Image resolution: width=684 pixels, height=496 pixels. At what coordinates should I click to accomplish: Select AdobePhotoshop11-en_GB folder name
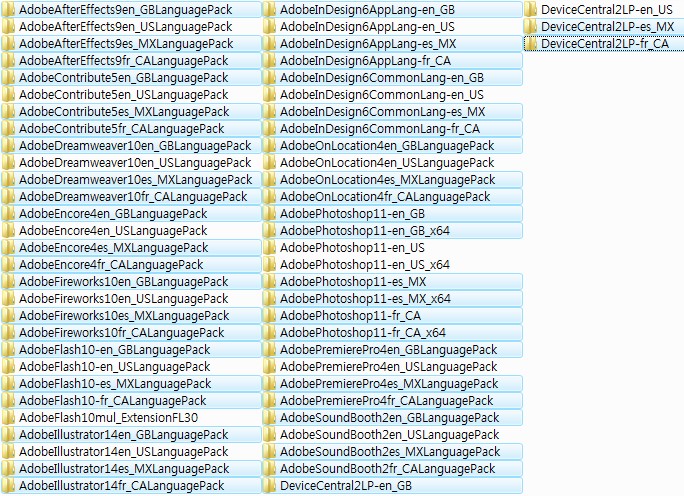[352, 214]
